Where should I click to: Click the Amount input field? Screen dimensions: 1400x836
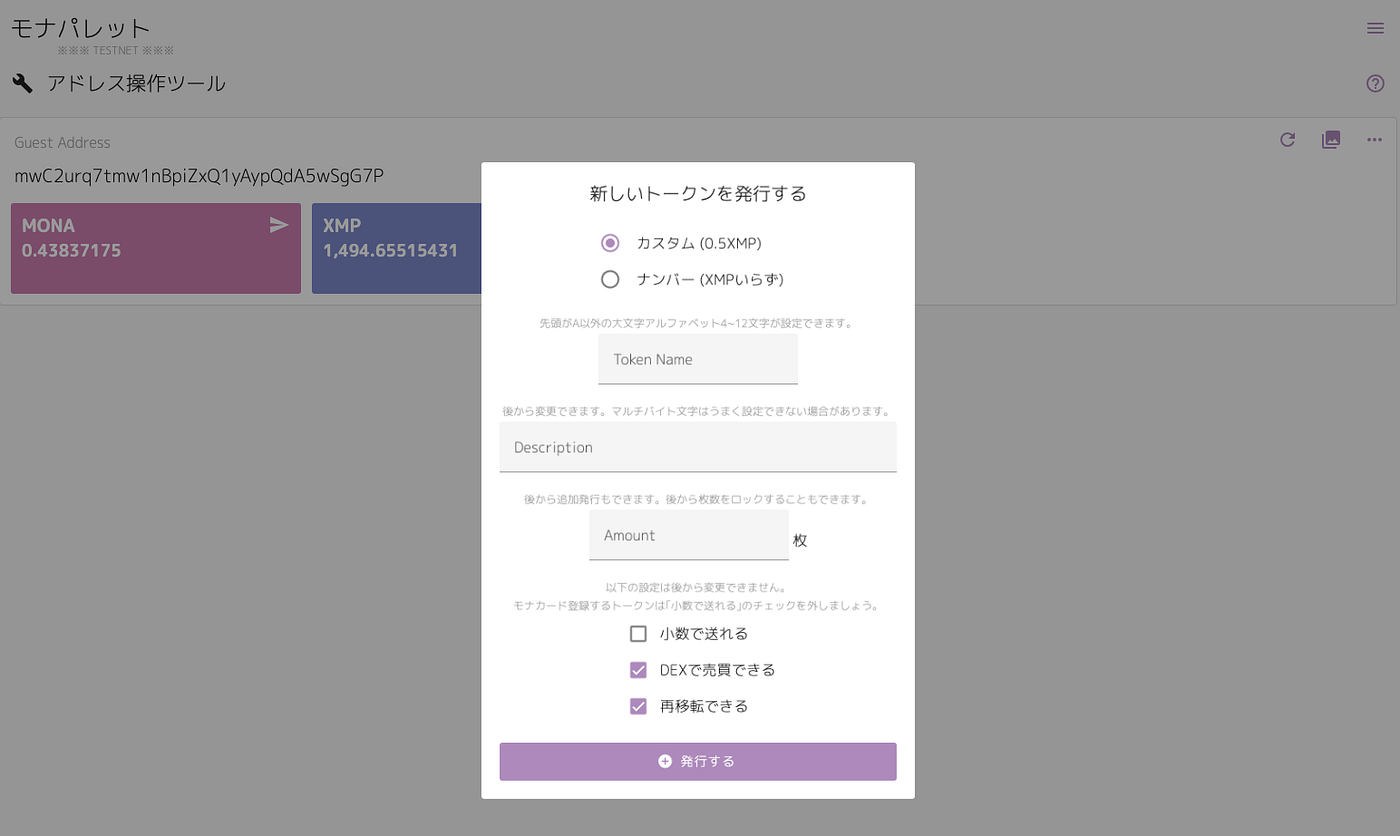point(688,535)
